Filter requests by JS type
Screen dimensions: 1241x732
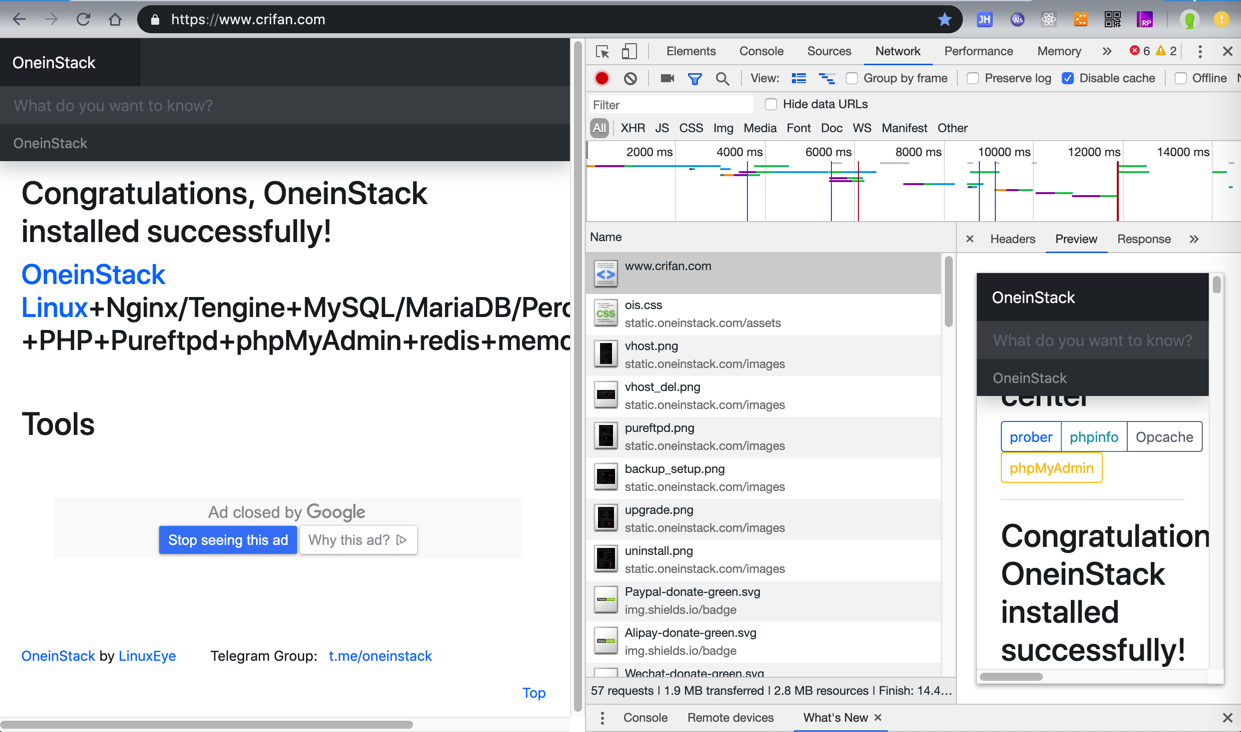coord(662,128)
